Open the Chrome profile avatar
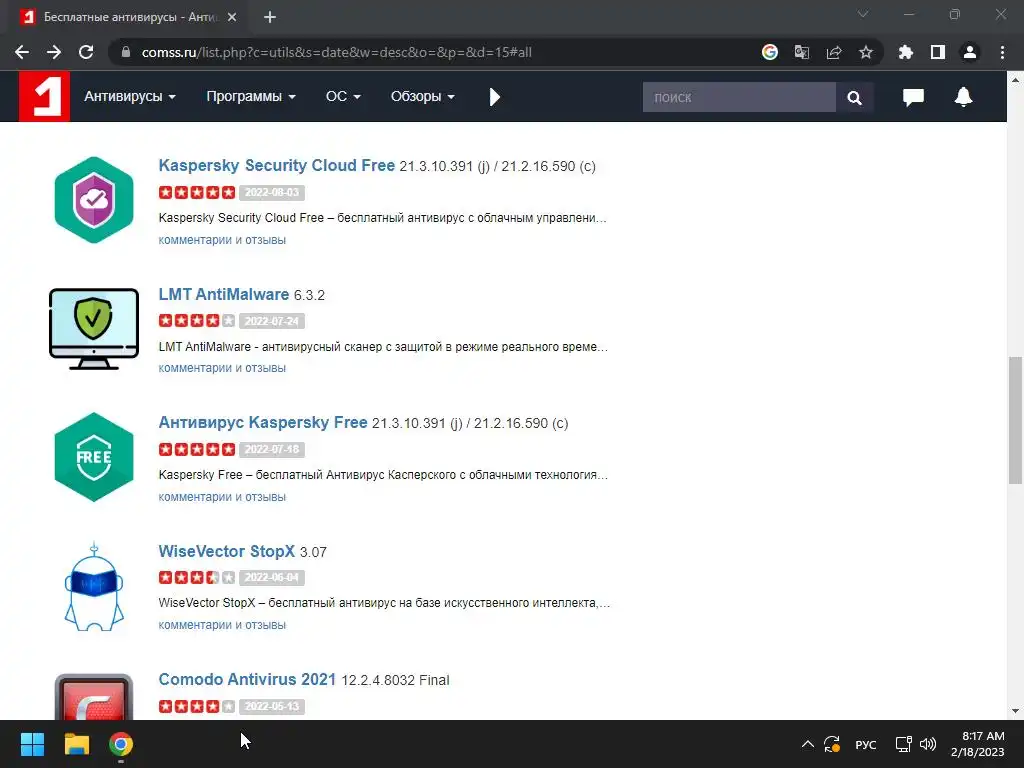Image resolution: width=1024 pixels, height=768 pixels. pyautogui.click(x=970, y=52)
